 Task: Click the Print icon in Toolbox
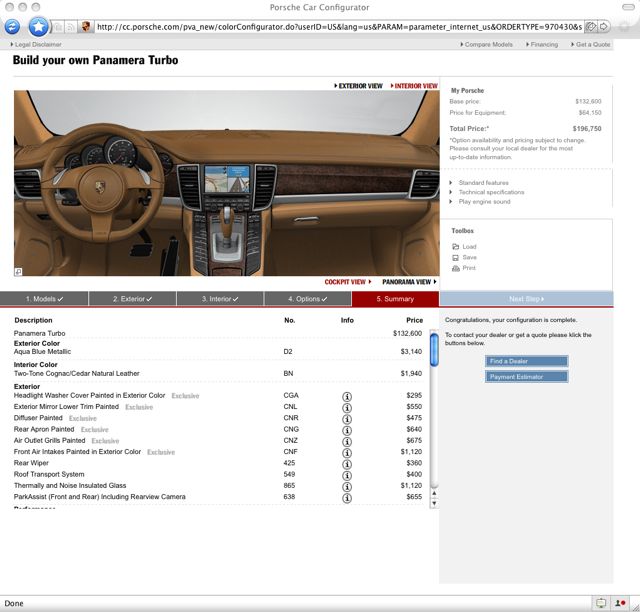456,268
